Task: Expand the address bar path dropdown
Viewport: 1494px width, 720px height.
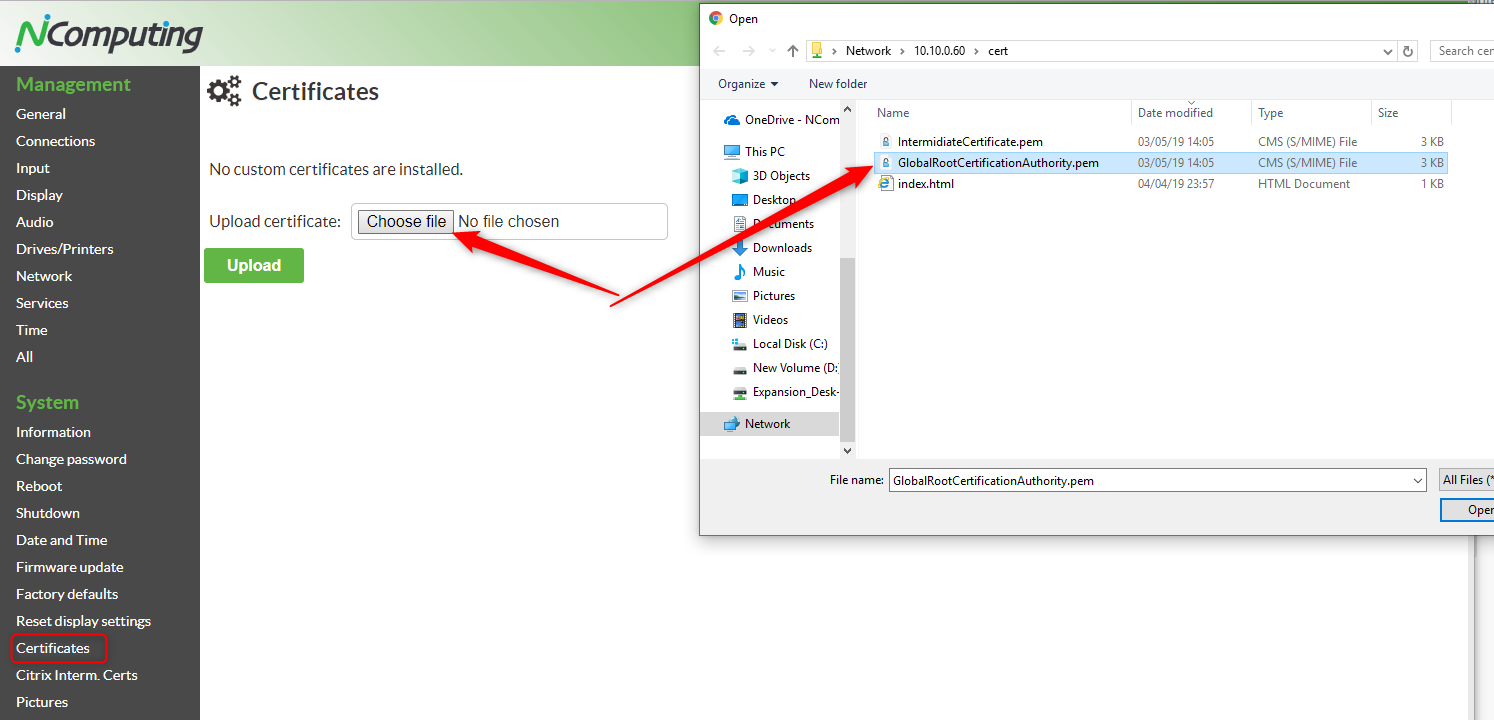Action: click(1387, 51)
